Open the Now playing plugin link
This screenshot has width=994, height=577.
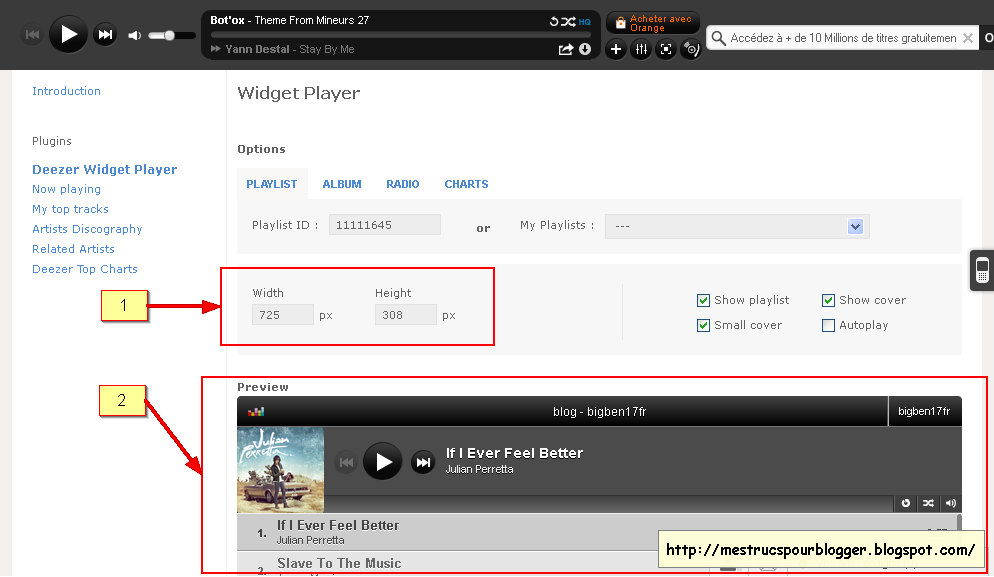point(66,189)
